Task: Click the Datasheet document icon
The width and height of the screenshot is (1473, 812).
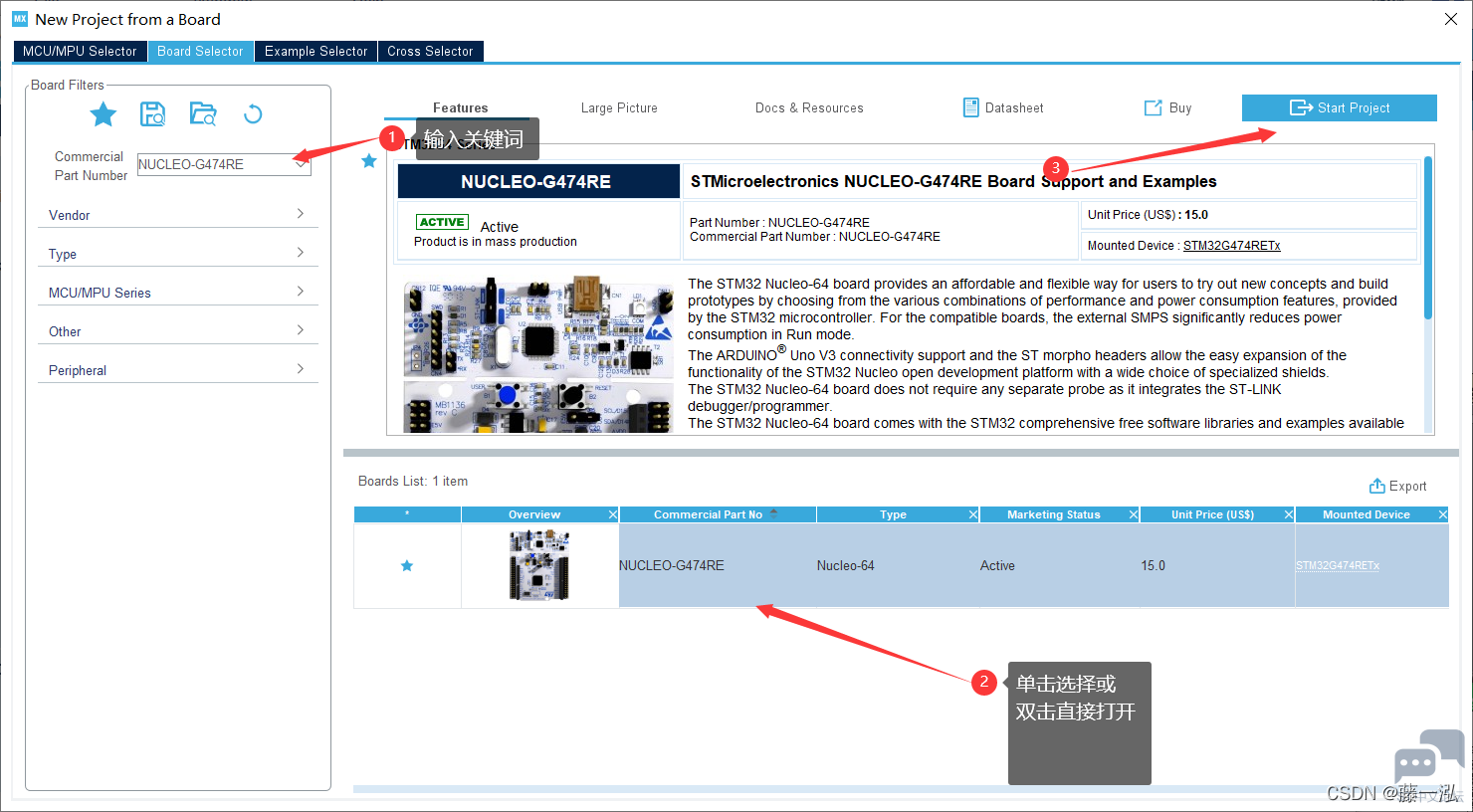Action: [x=971, y=107]
